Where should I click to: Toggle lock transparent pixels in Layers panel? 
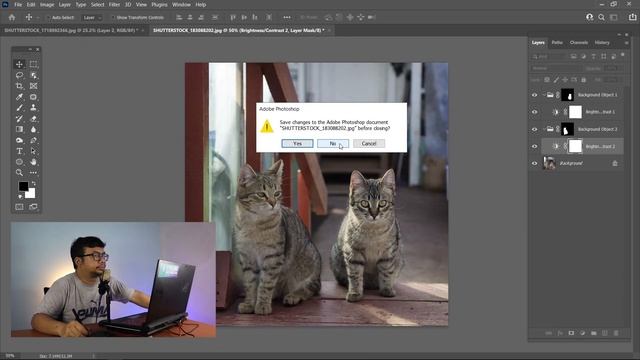point(547,80)
